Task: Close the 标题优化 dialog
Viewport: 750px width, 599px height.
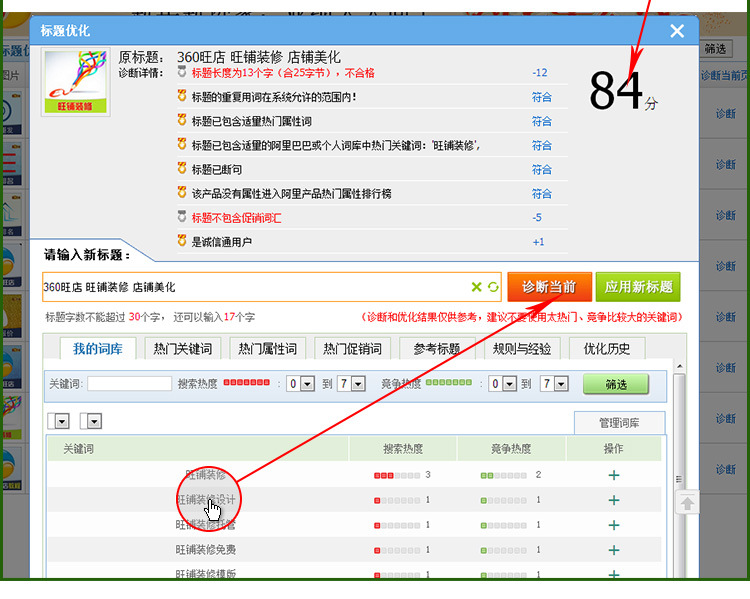Action: [677, 31]
